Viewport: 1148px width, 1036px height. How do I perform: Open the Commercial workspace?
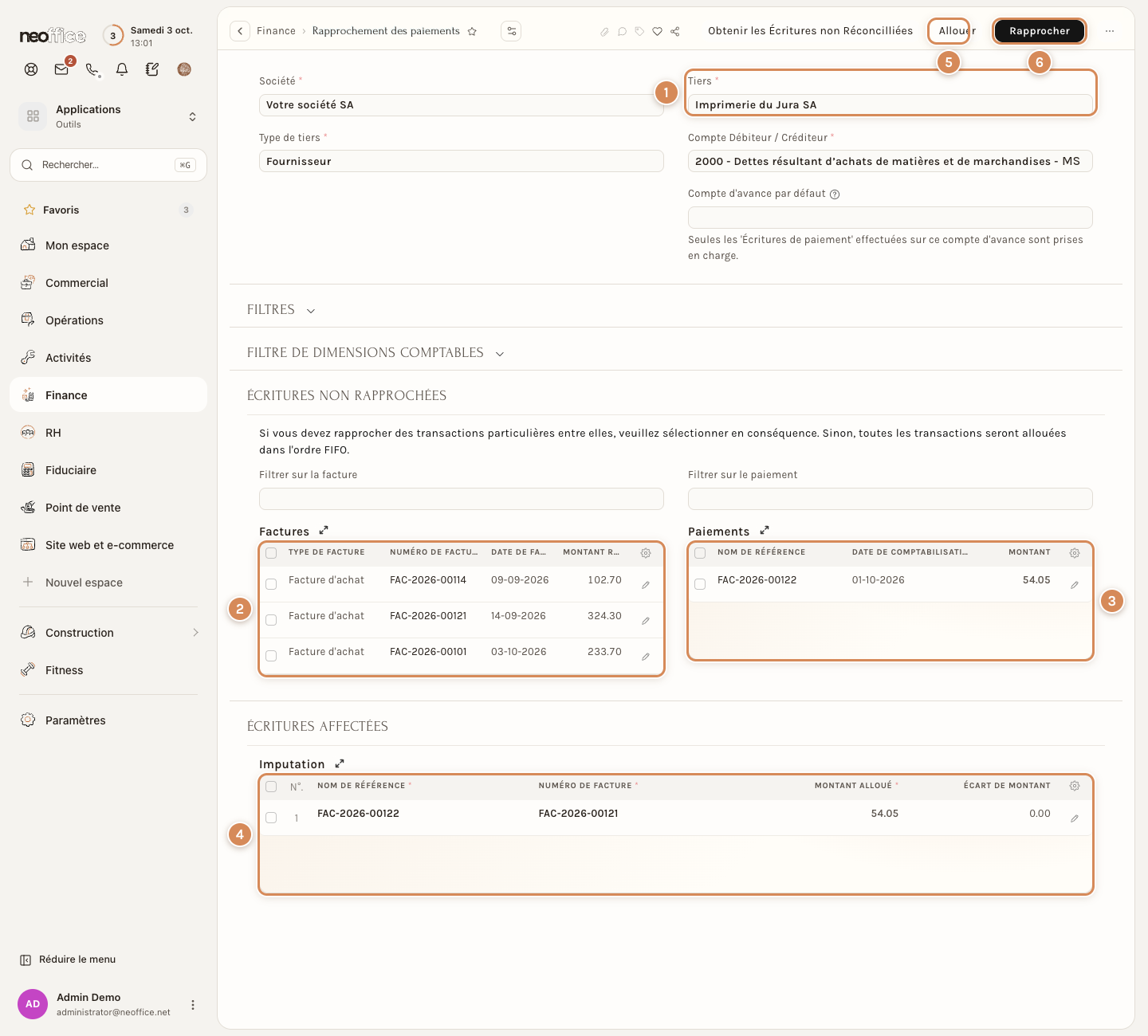tap(108, 283)
